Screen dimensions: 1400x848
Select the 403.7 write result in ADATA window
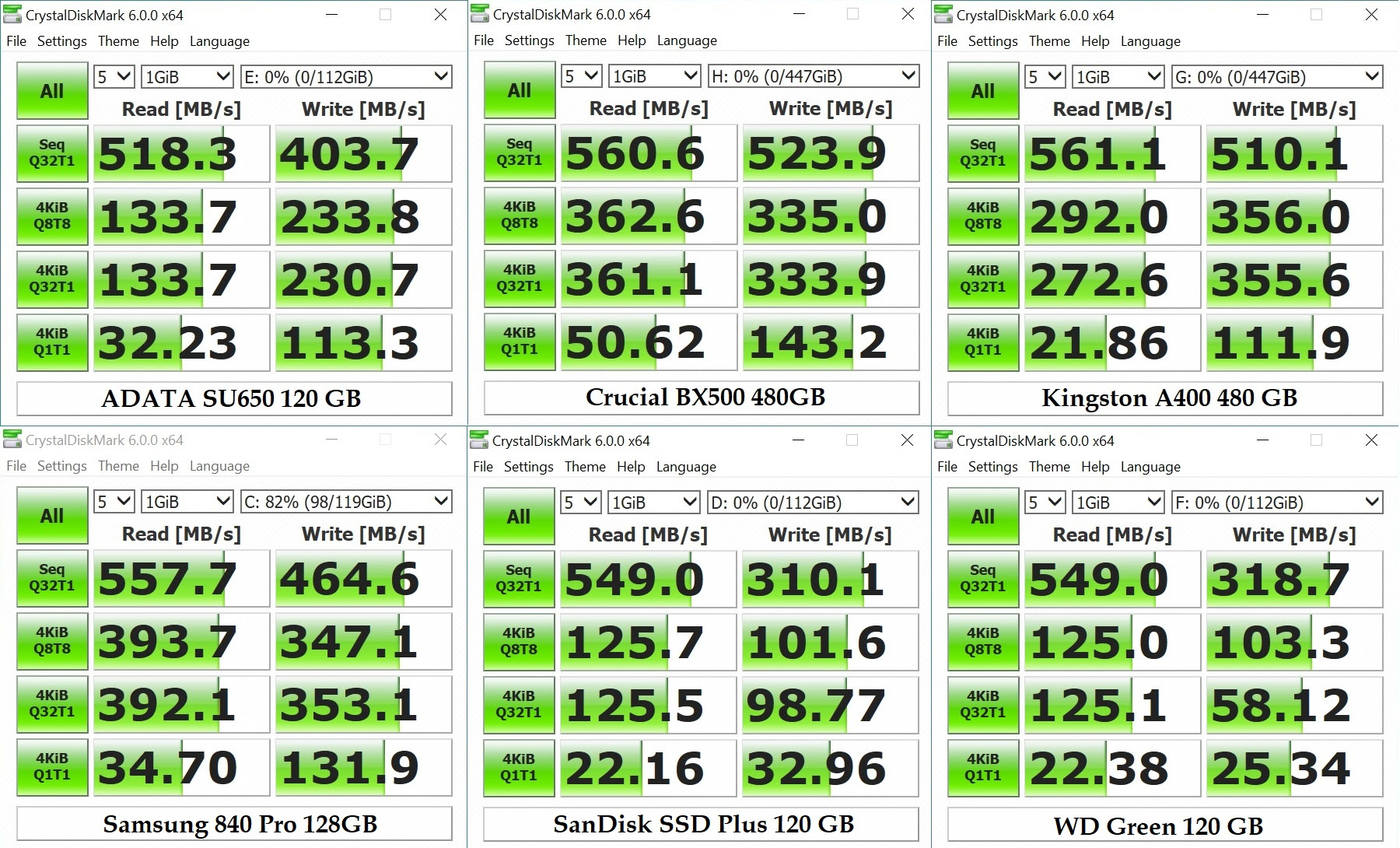(x=363, y=154)
